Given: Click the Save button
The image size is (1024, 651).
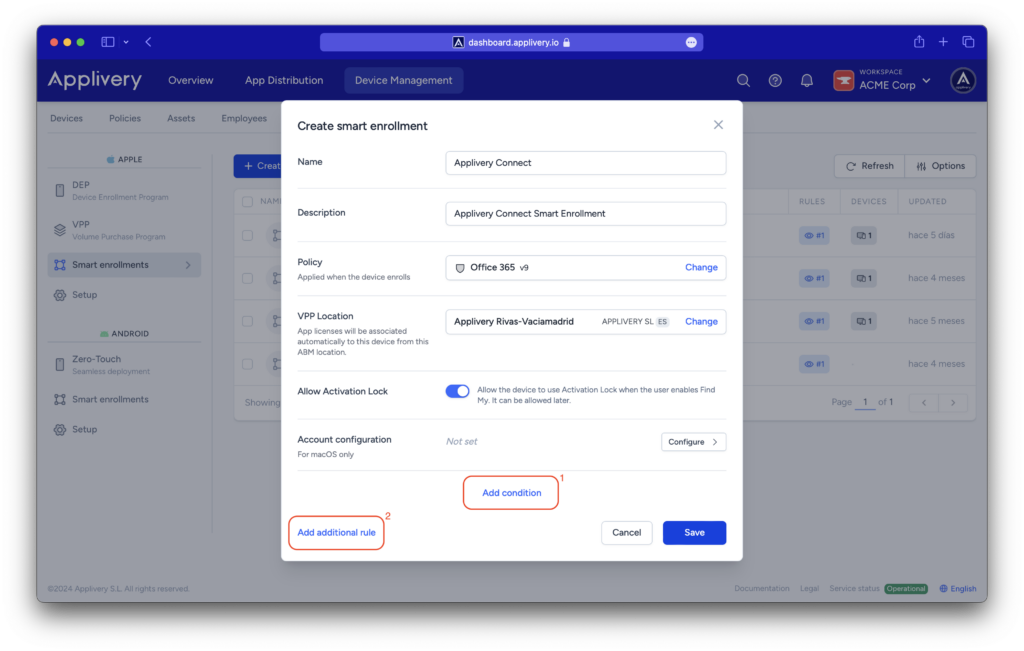Looking at the screenshot, I should pyautogui.click(x=694, y=533).
